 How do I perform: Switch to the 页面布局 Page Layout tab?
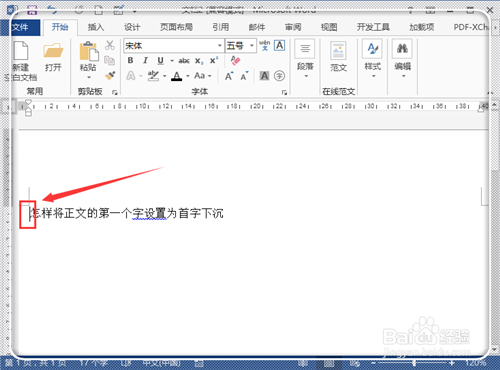pos(176,27)
